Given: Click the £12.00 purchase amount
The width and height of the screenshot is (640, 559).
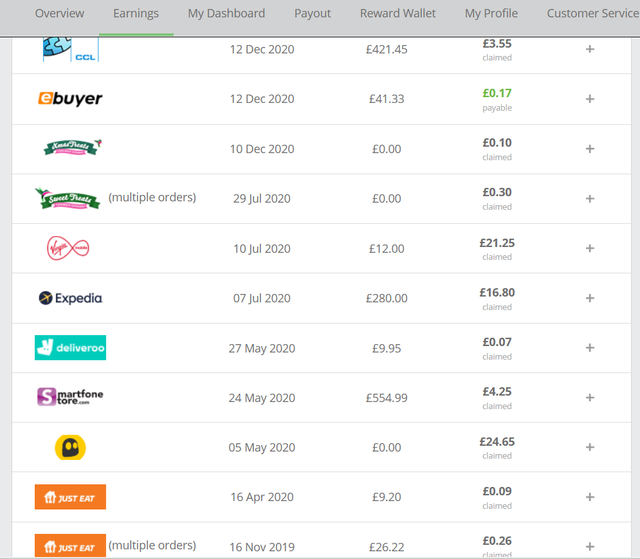Looking at the screenshot, I should pos(387,249).
